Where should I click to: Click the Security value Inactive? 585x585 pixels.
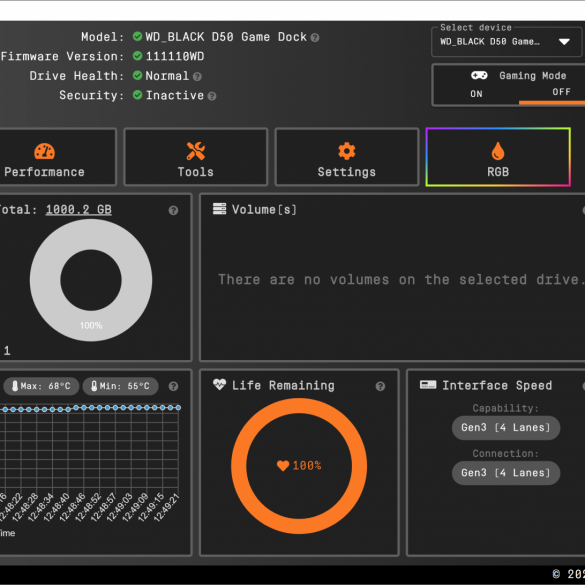(x=175, y=96)
